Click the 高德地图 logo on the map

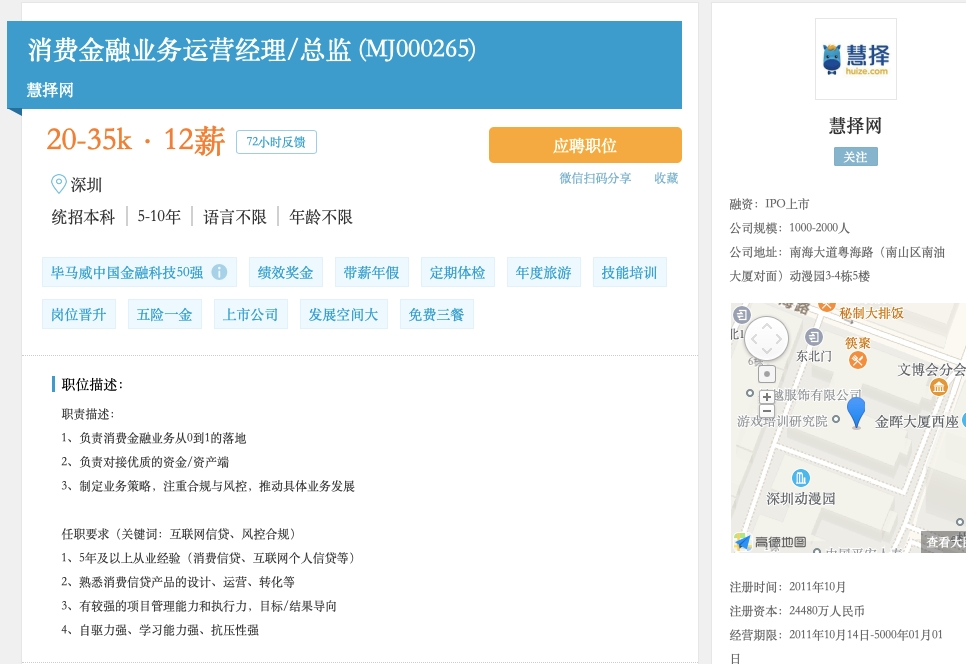point(770,542)
